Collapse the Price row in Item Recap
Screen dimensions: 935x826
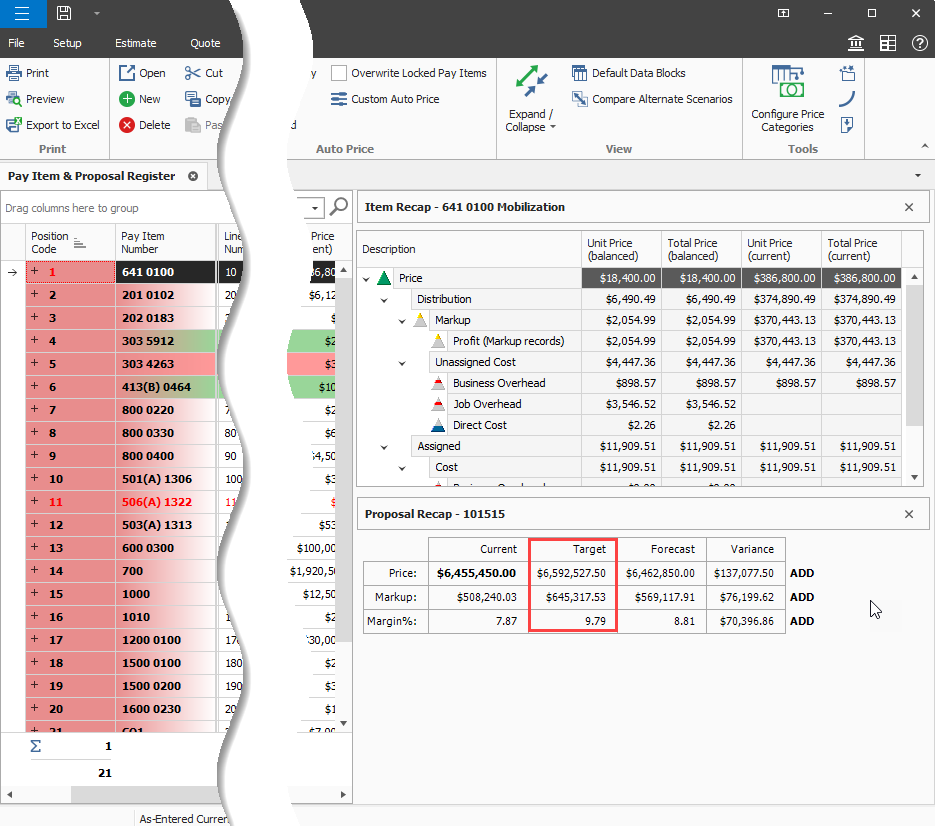click(x=367, y=279)
